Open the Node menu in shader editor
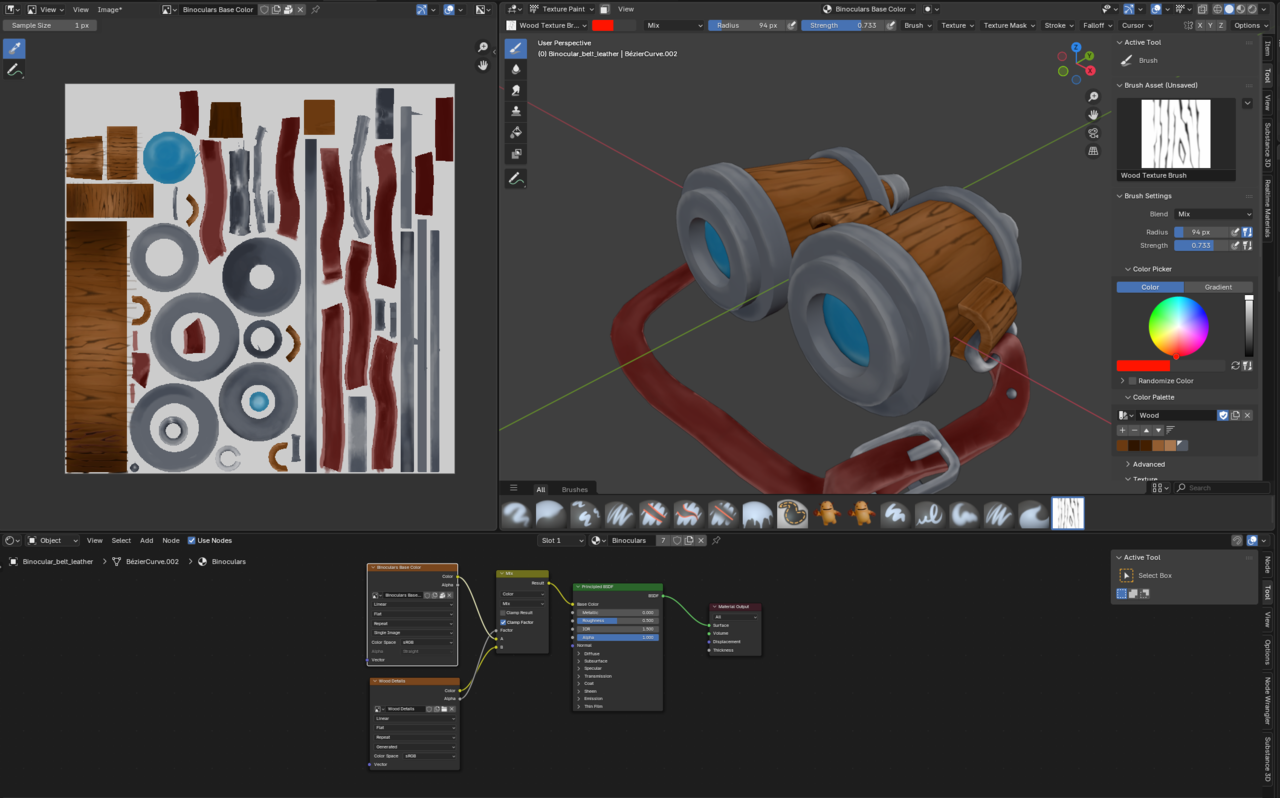The width and height of the screenshot is (1280, 798). [171, 541]
